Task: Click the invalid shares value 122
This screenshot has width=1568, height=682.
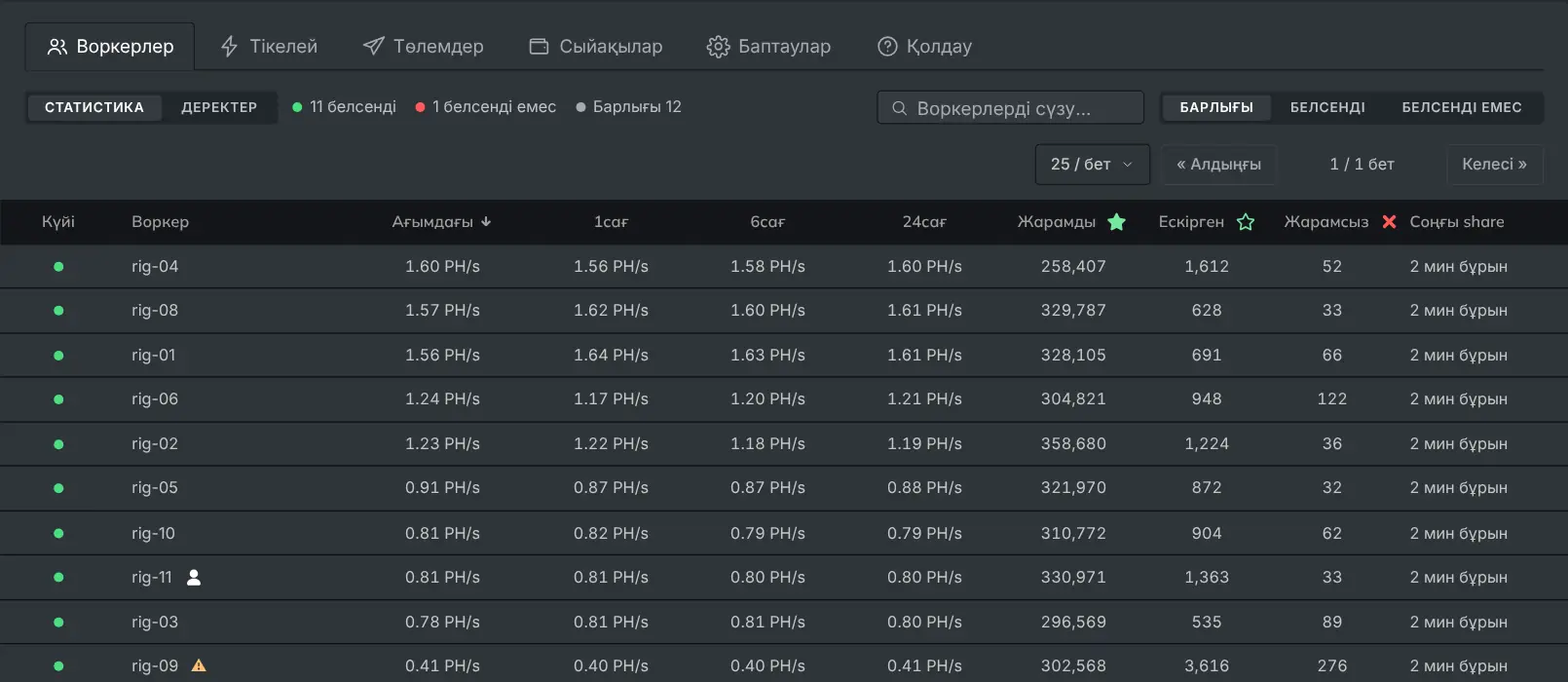Action: click(1332, 399)
